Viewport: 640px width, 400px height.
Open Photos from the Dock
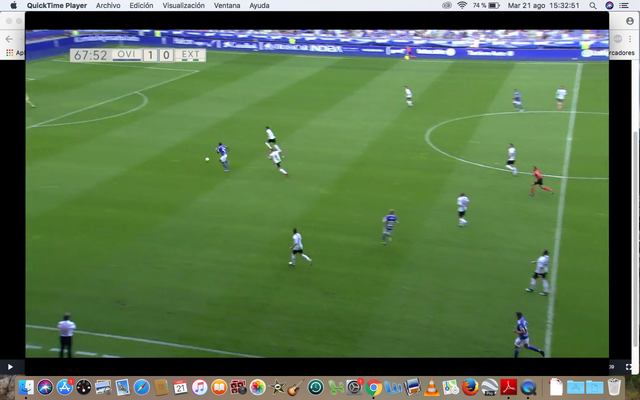(258, 387)
